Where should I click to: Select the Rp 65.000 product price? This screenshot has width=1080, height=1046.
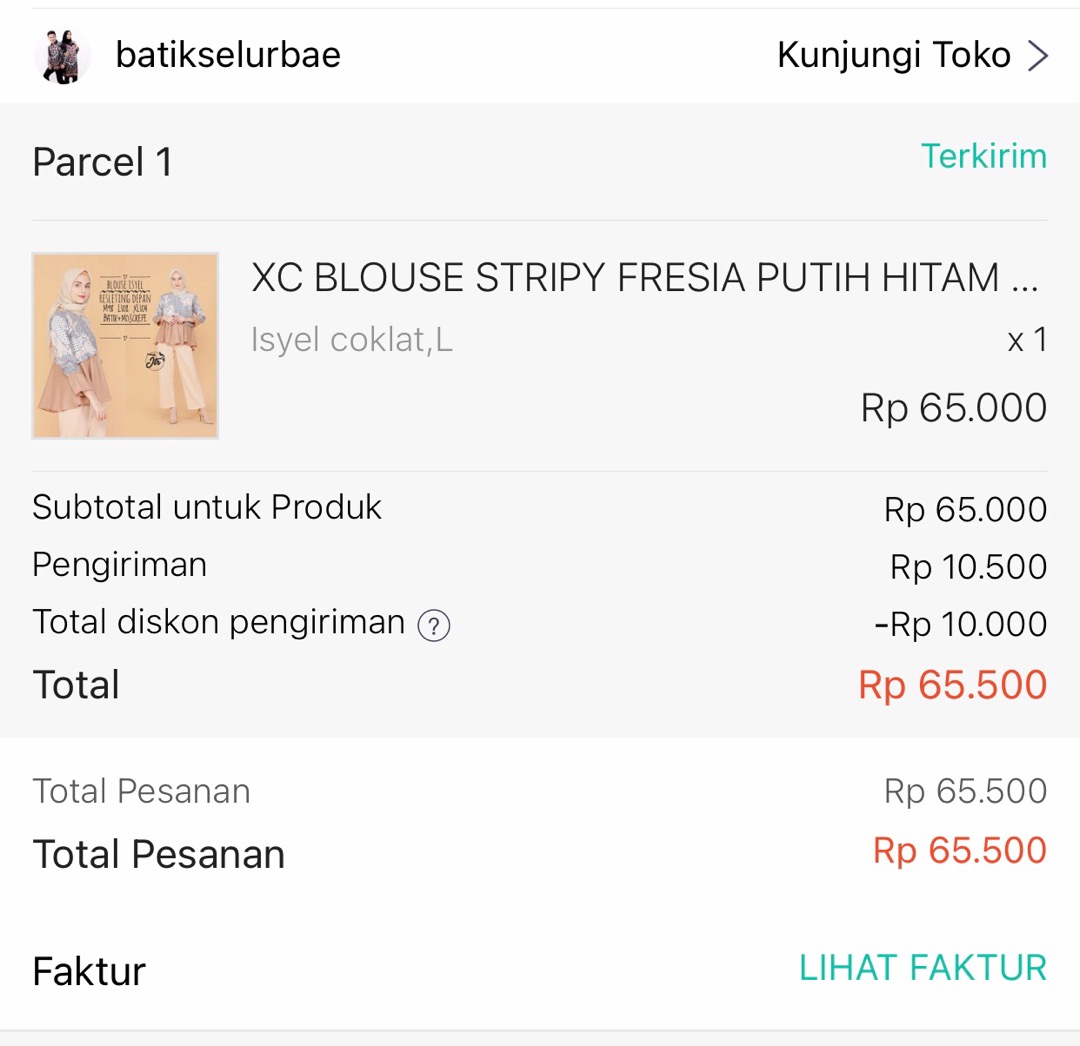tap(952, 407)
